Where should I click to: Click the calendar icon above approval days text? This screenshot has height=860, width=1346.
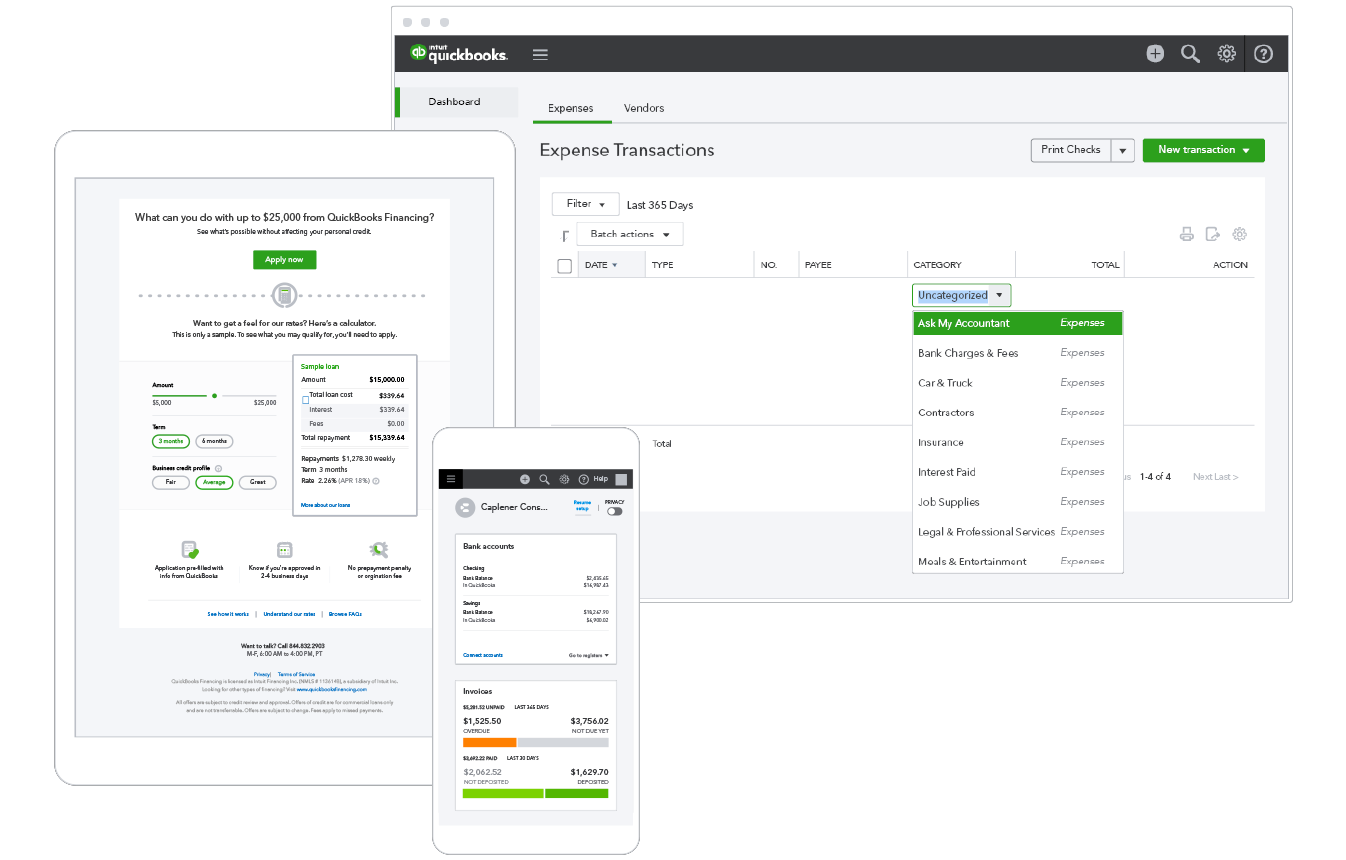click(x=284, y=550)
